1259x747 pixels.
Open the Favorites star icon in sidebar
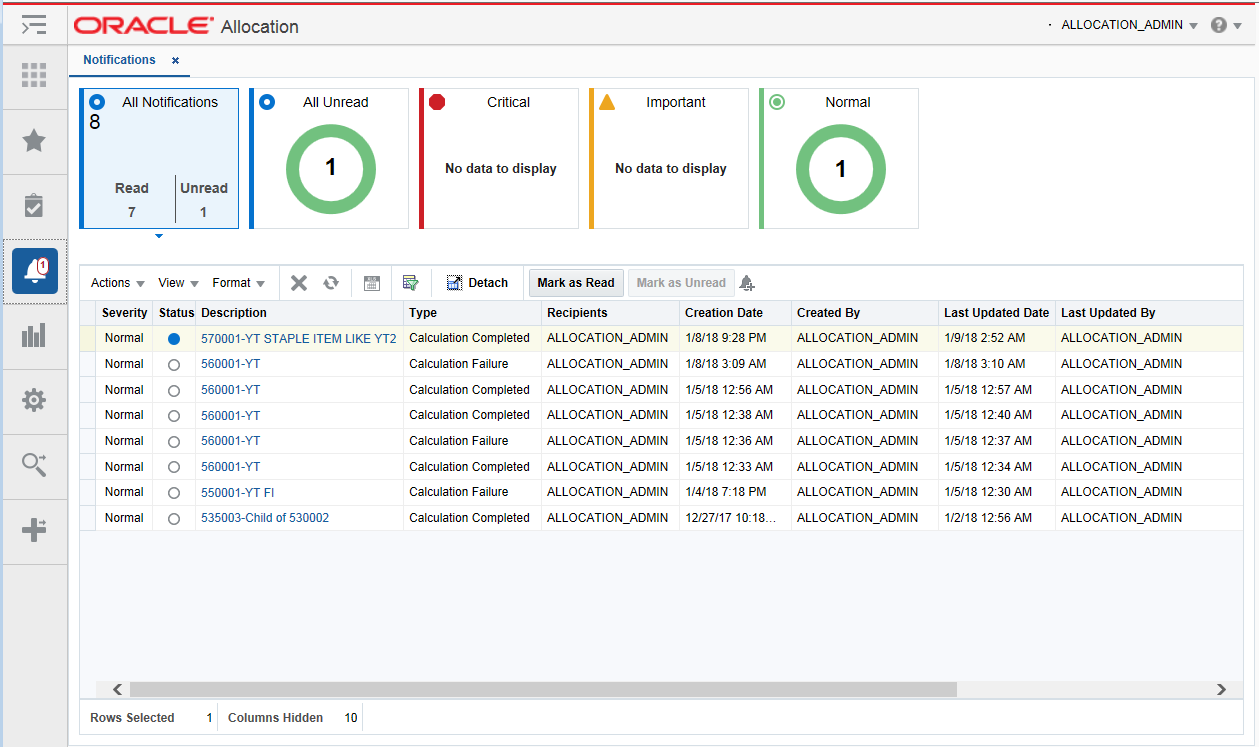34,141
